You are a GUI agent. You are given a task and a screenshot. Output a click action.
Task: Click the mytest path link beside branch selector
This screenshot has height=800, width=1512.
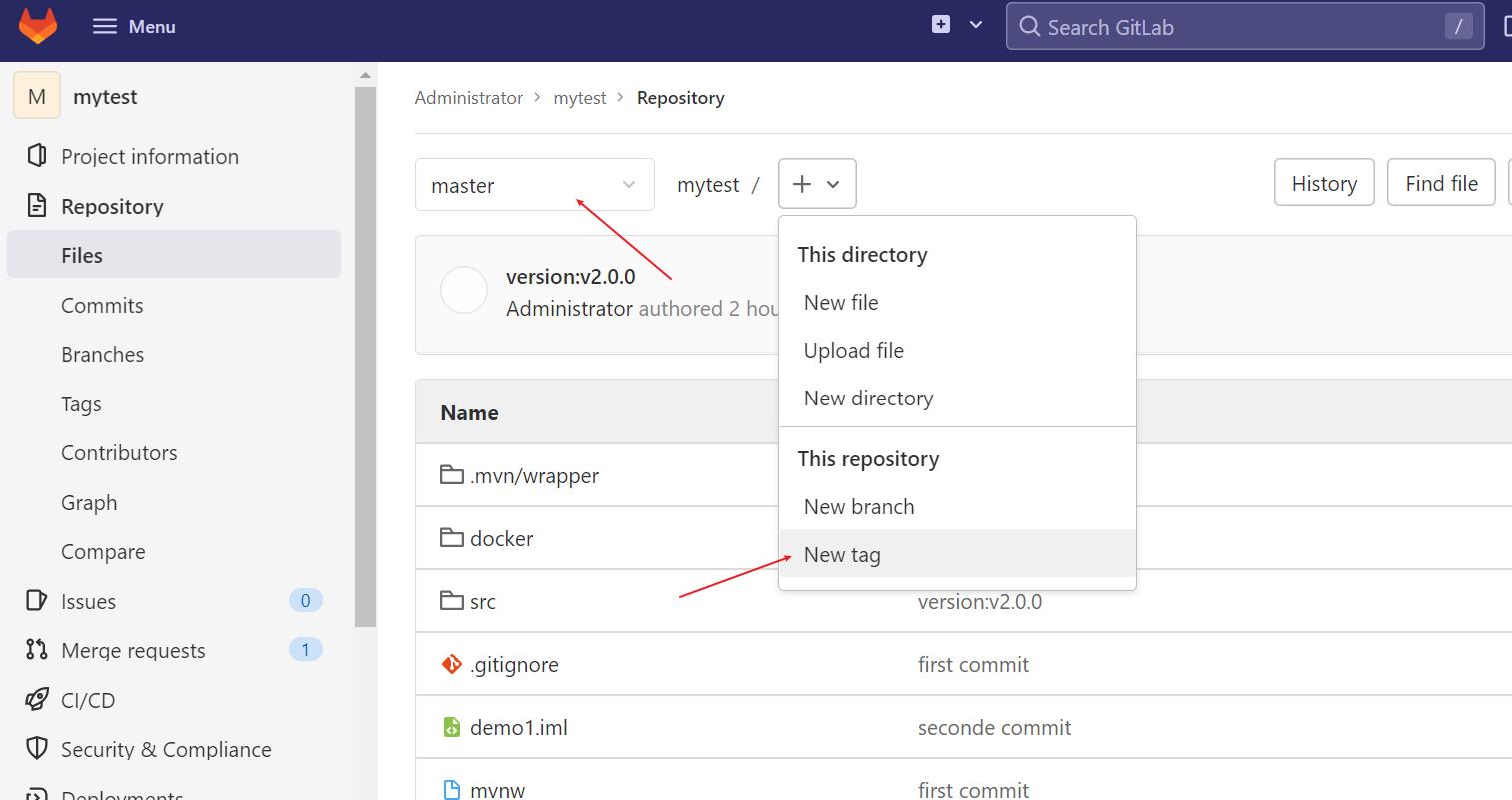click(708, 185)
